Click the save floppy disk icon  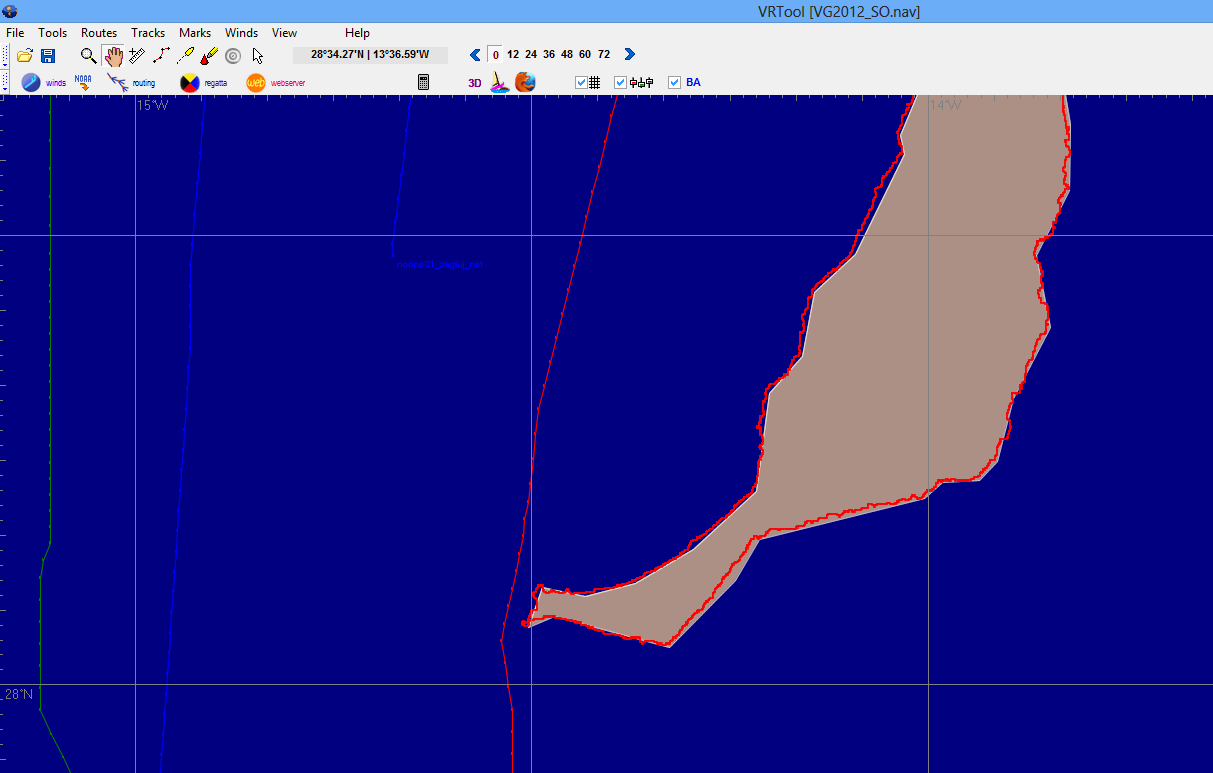click(48, 56)
